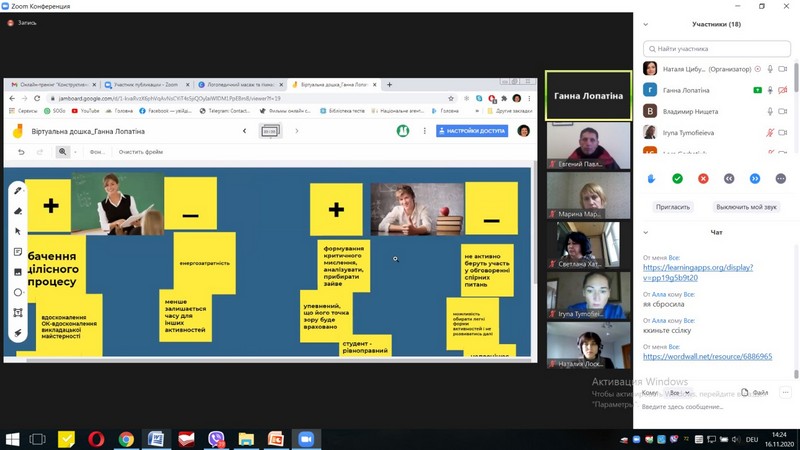Click Очистить фрейм button

(141, 152)
